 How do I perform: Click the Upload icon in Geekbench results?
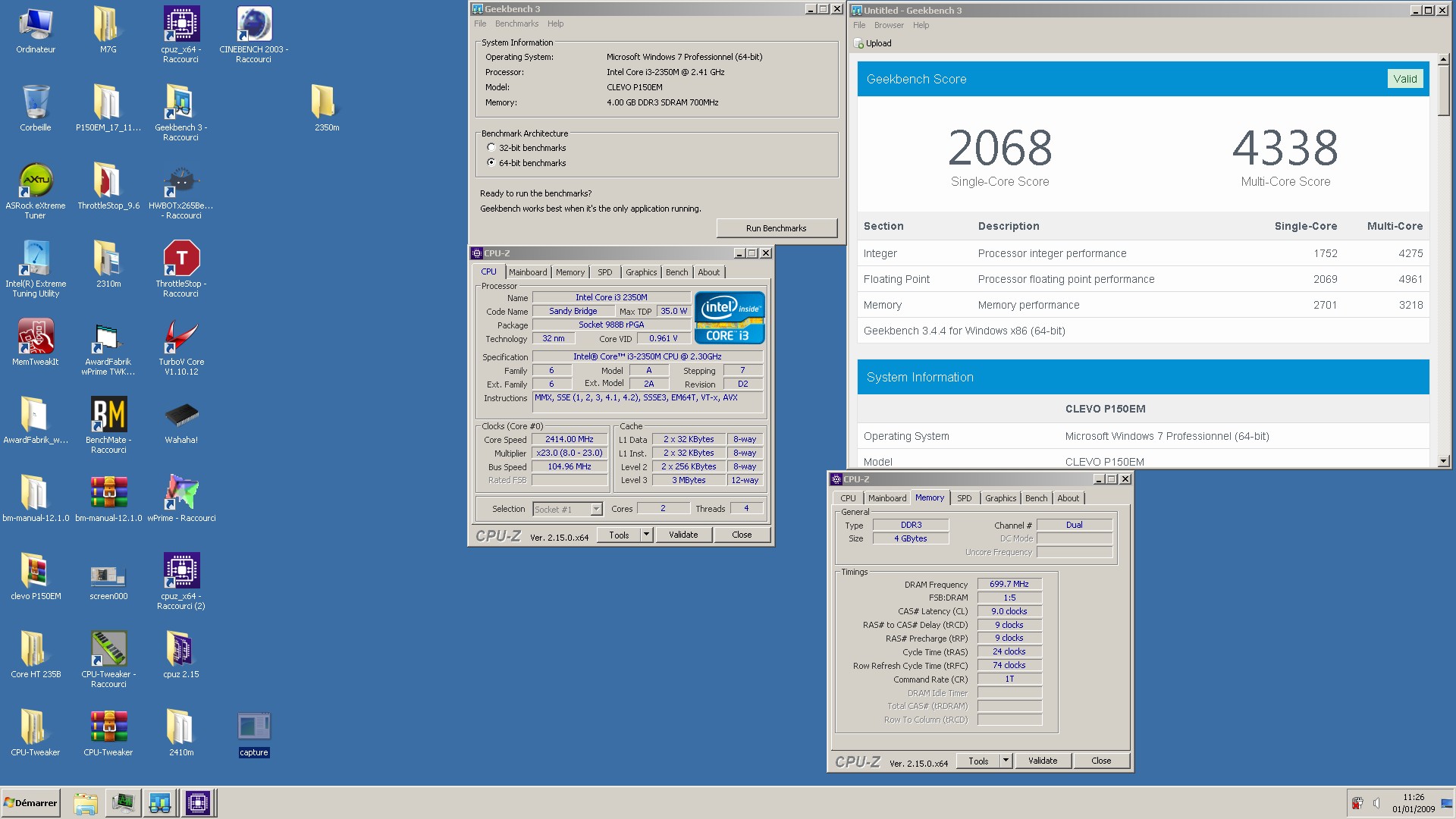(x=859, y=43)
